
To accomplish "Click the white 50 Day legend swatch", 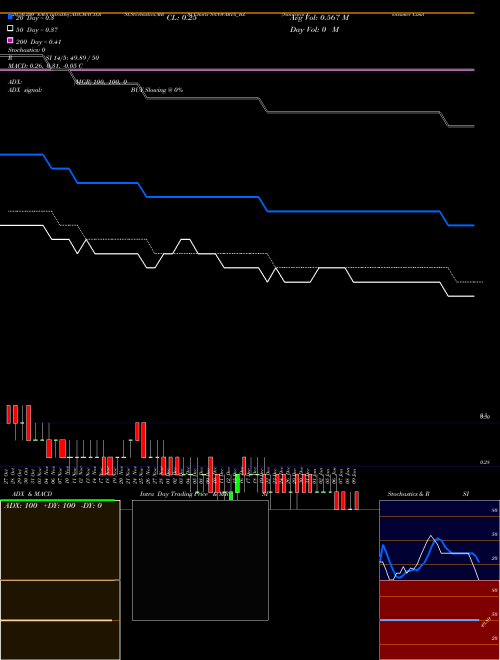I will click(x=10, y=29).
